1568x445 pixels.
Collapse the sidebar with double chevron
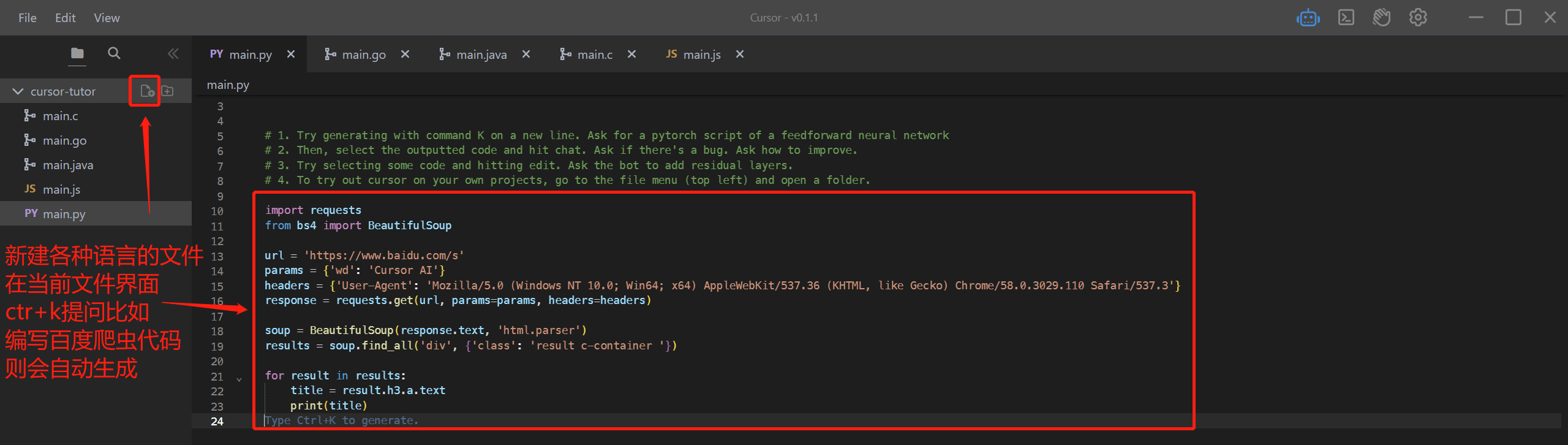[173, 53]
